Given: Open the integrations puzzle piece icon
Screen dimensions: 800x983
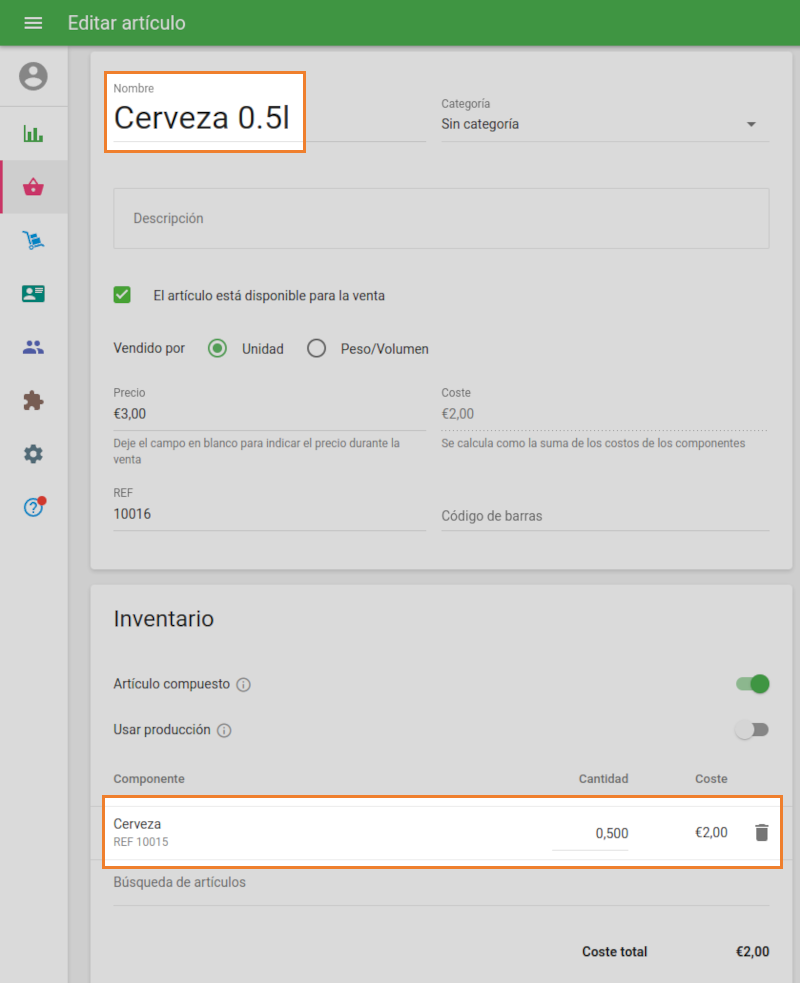Looking at the screenshot, I should pyautogui.click(x=33, y=401).
